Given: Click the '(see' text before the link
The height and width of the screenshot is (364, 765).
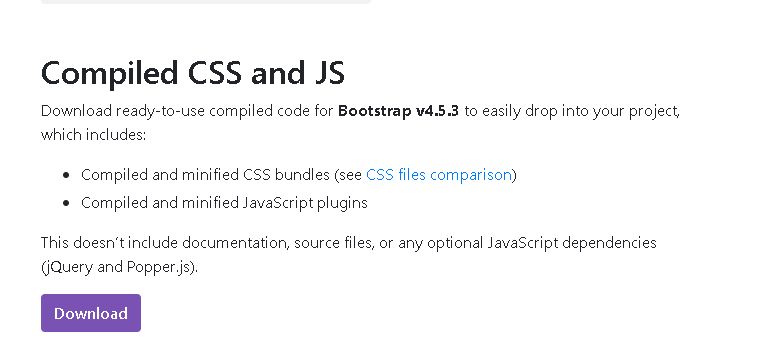Looking at the screenshot, I should [x=348, y=175].
